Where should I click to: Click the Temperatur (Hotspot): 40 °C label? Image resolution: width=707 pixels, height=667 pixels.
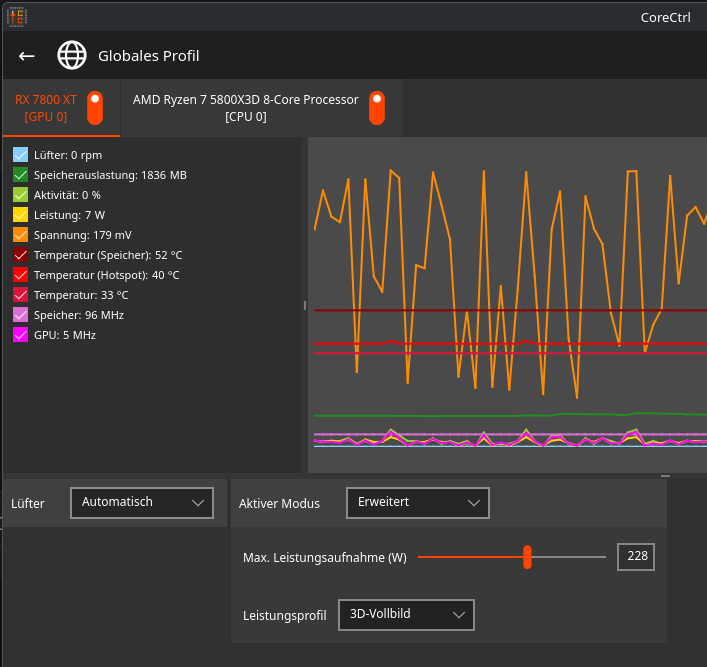[106, 275]
